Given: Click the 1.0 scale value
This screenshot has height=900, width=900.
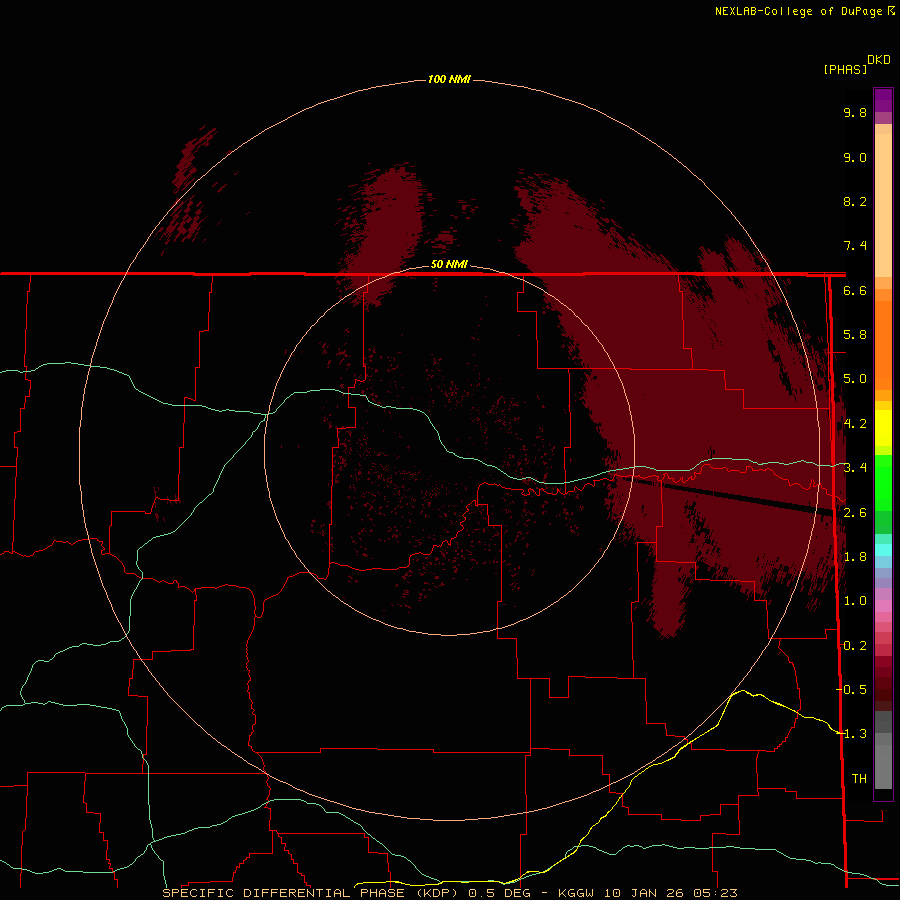Looking at the screenshot, I should click(855, 601).
